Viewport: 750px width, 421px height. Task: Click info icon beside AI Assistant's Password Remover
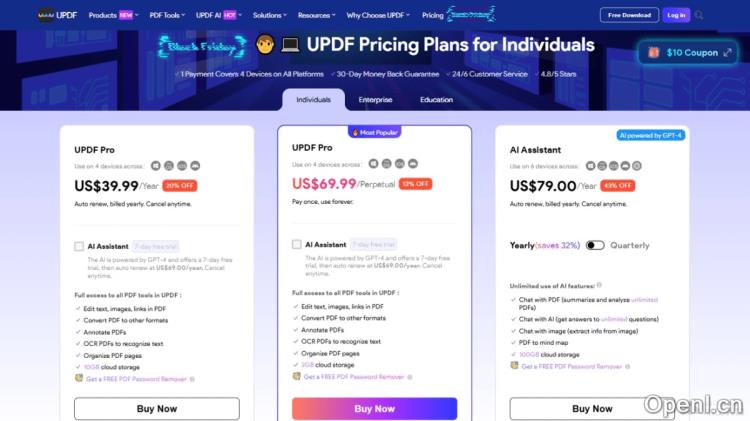(x=628, y=367)
